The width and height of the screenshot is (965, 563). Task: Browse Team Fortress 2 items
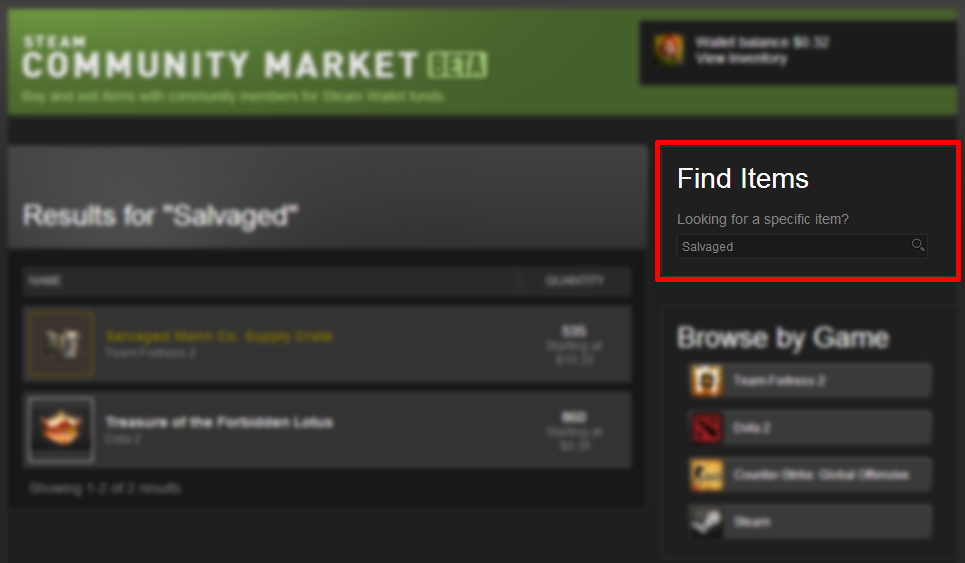(811, 381)
